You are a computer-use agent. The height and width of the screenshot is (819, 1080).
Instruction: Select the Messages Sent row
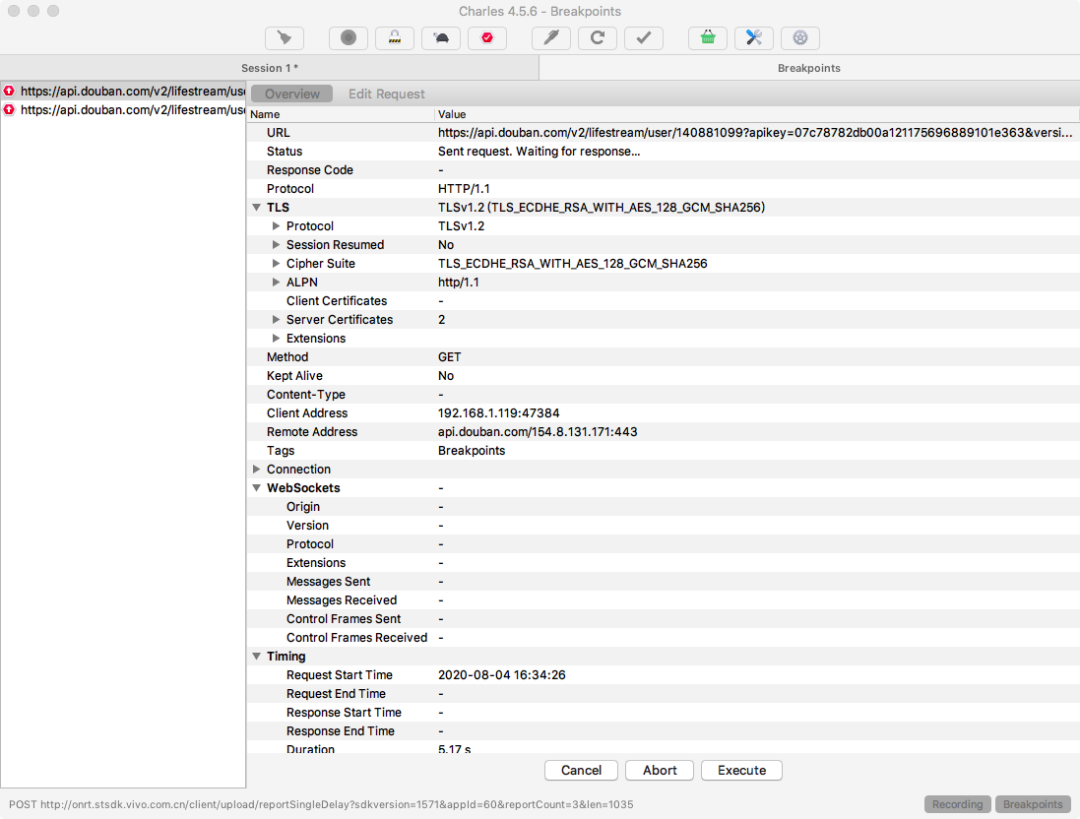(x=663, y=581)
